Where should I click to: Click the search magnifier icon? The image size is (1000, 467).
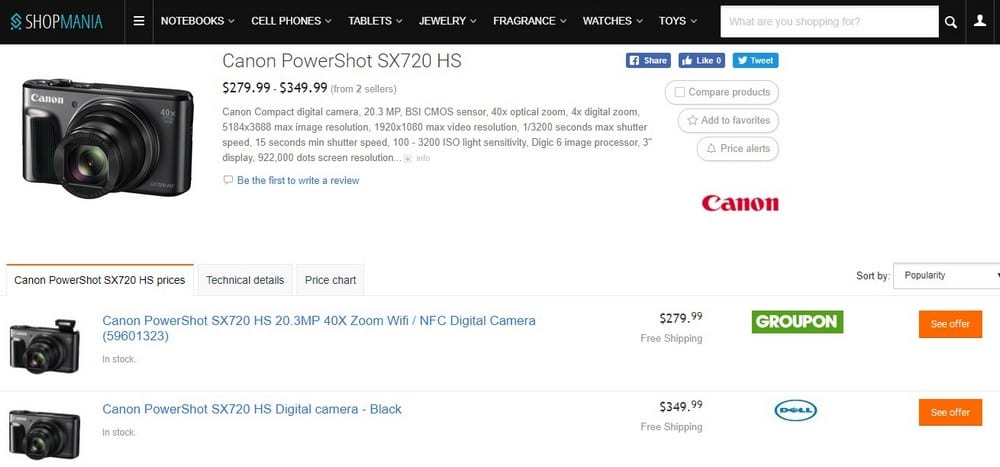[x=951, y=22]
